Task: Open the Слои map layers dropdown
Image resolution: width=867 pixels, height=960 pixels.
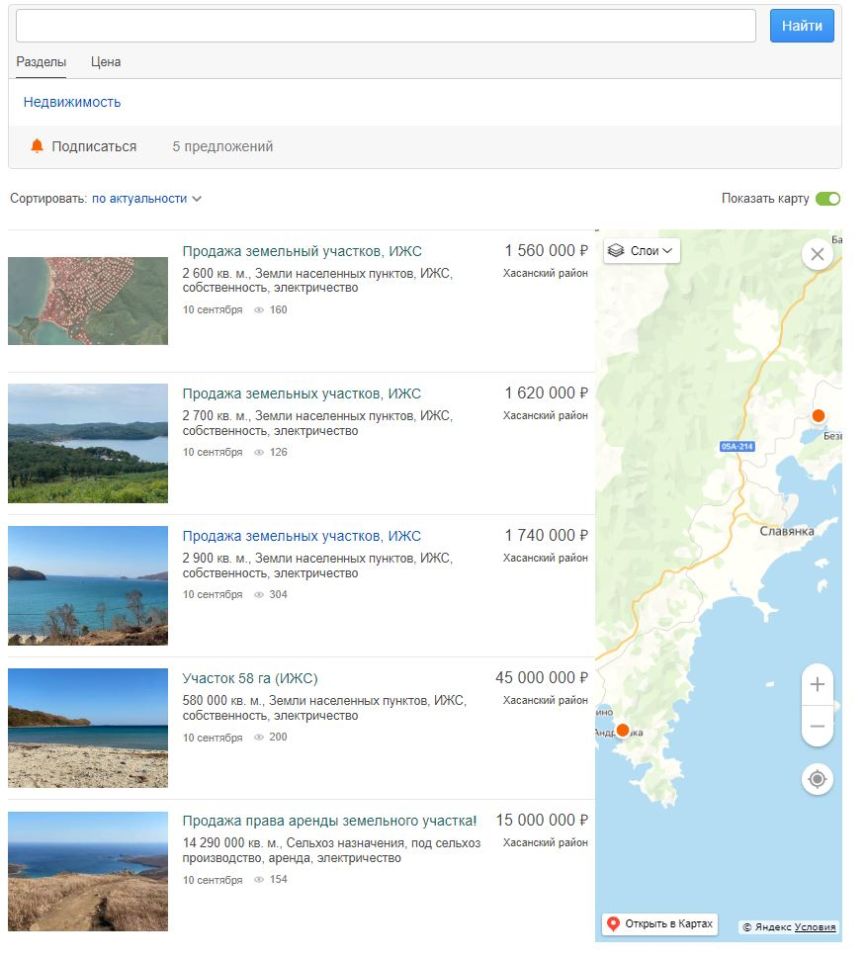Action: pos(641,251)
